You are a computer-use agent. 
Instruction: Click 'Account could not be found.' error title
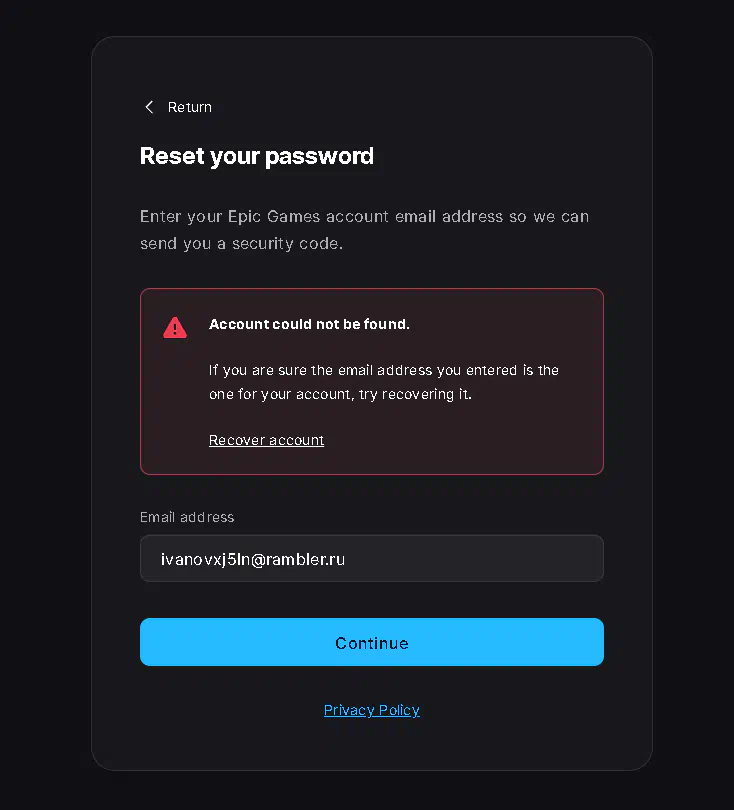(x=309, y=324)
